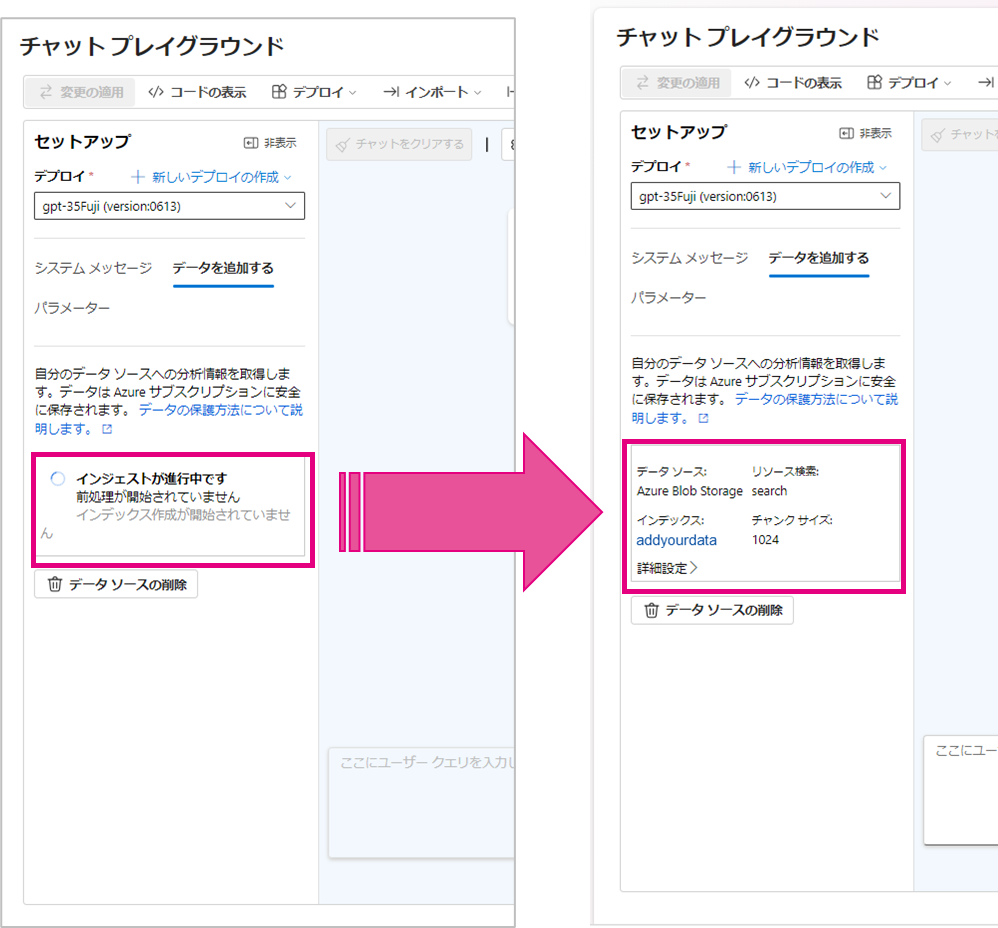Click 新しいデプロイの作成 in right window
The width and height of the screenshot is (998, 928).
click(807, 167)
